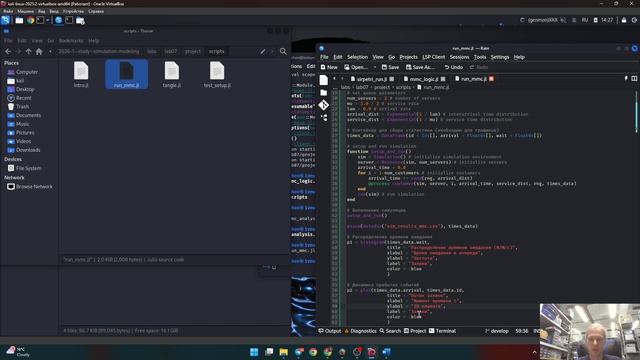Click the lab07 breadcrumb in Kate's path bar
640x360 pixels.
tap(362, 87)
